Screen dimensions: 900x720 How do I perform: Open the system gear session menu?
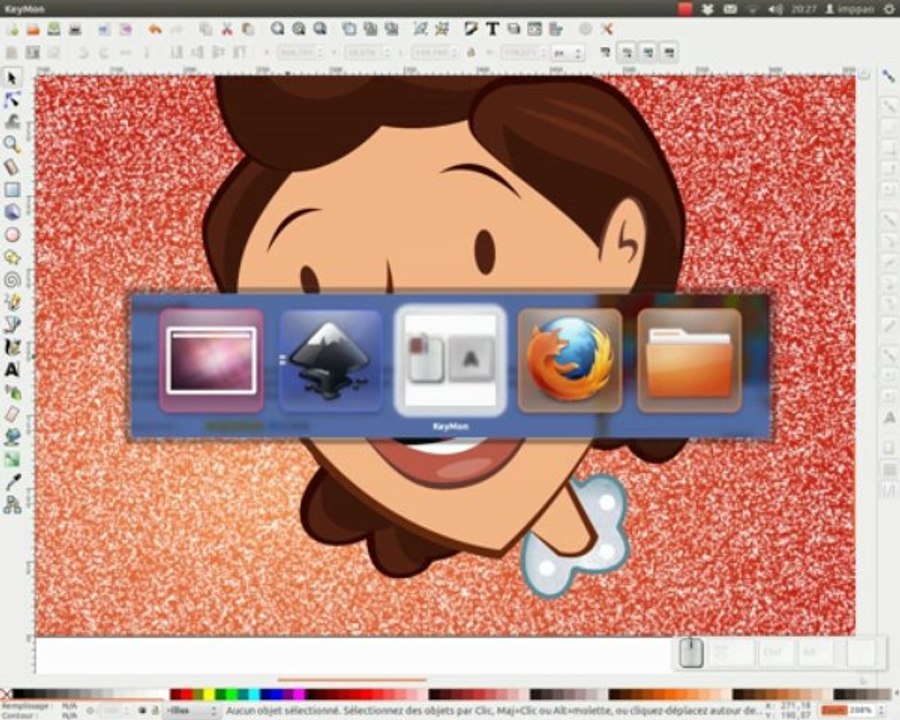[889, 9]
